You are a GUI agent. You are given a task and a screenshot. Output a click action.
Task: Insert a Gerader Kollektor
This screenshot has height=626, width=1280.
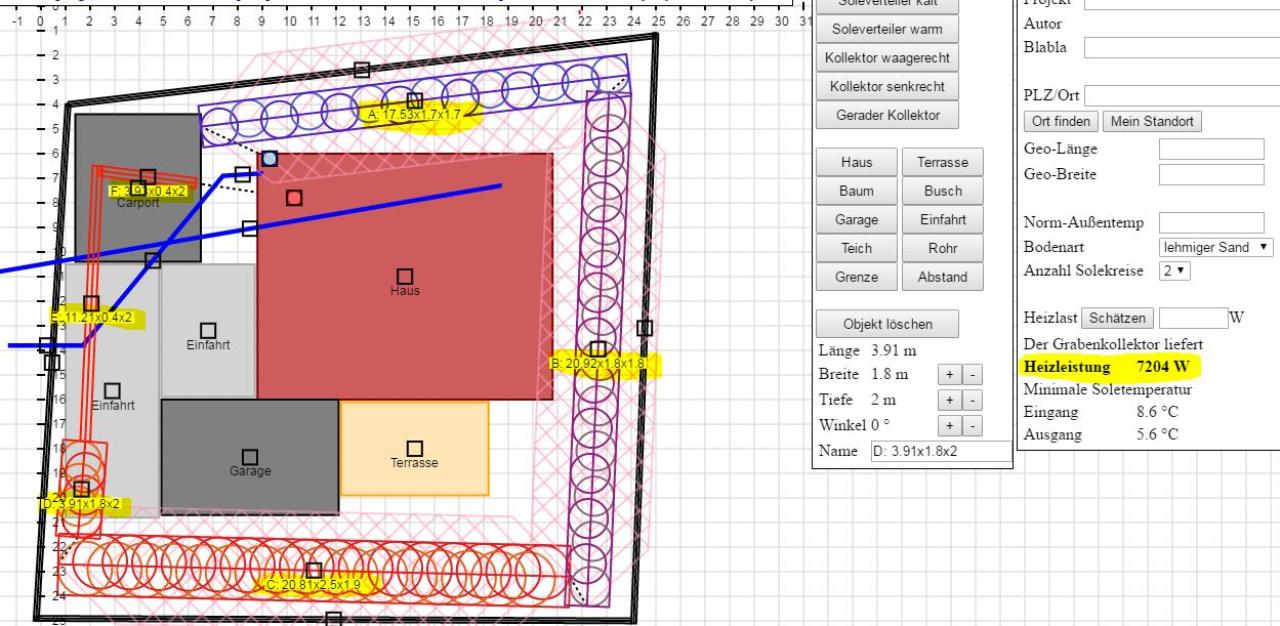[x=887, y=115]
